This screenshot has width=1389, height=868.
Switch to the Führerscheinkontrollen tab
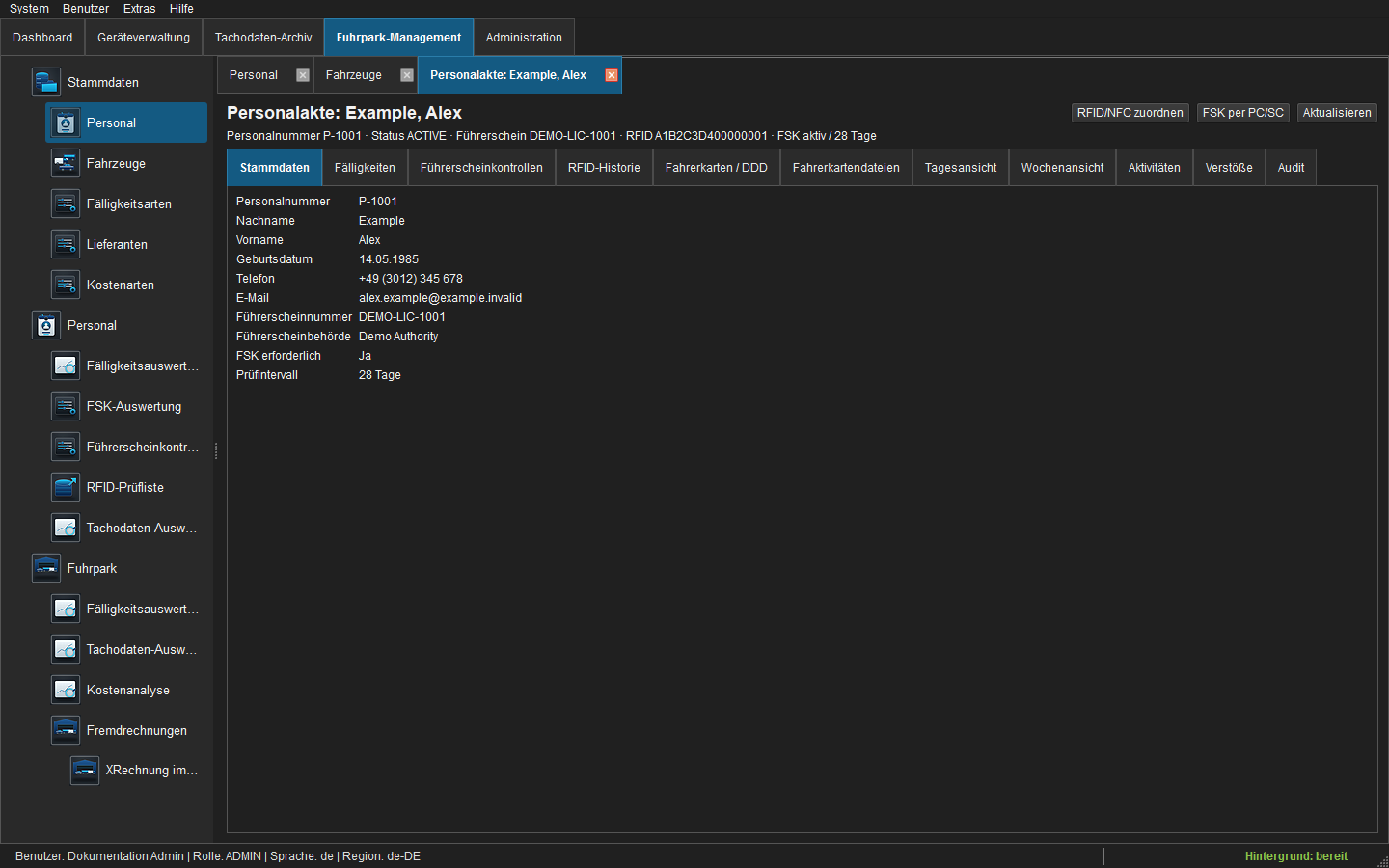tap(481, 168)
